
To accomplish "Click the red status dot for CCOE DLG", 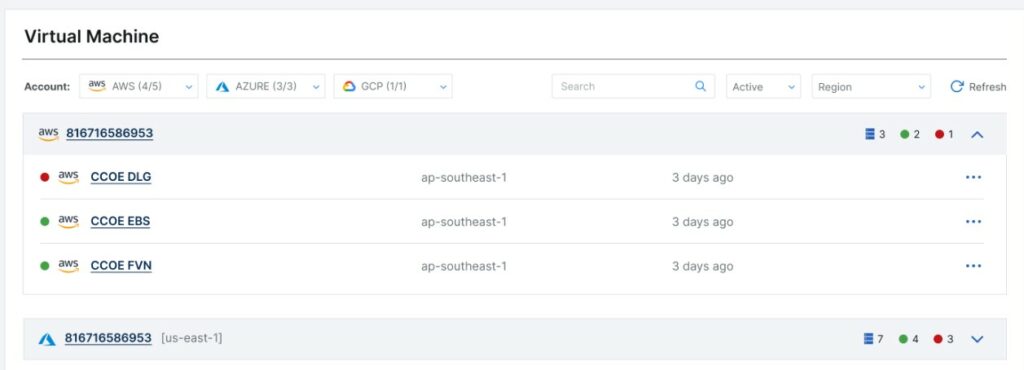I will (x=45, y=177).
